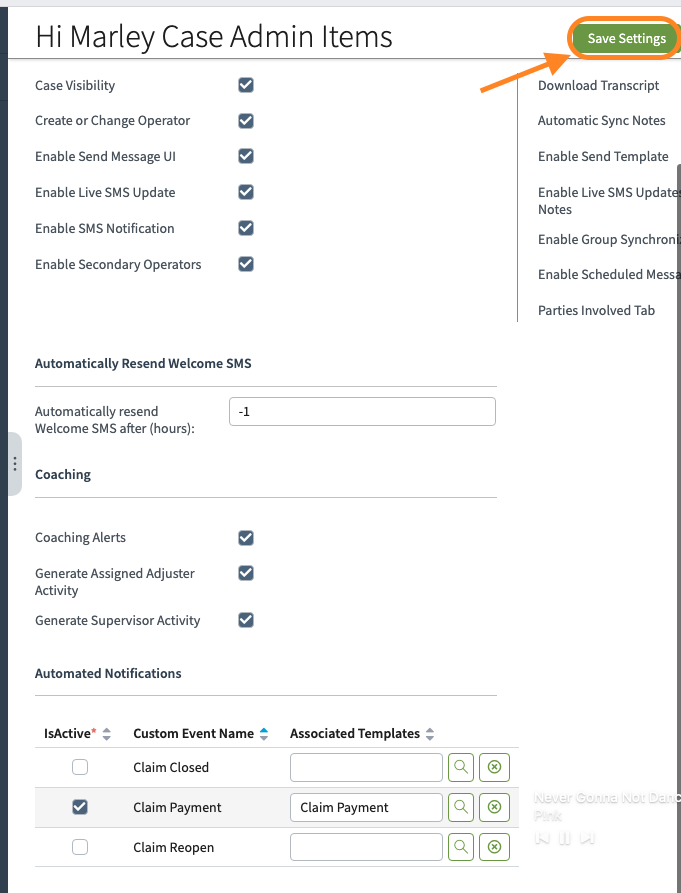Image resolution: width=681 pixels, height=893 pixels.
Task: Sort by the IsActive column arrows
Action: point(107,734)
